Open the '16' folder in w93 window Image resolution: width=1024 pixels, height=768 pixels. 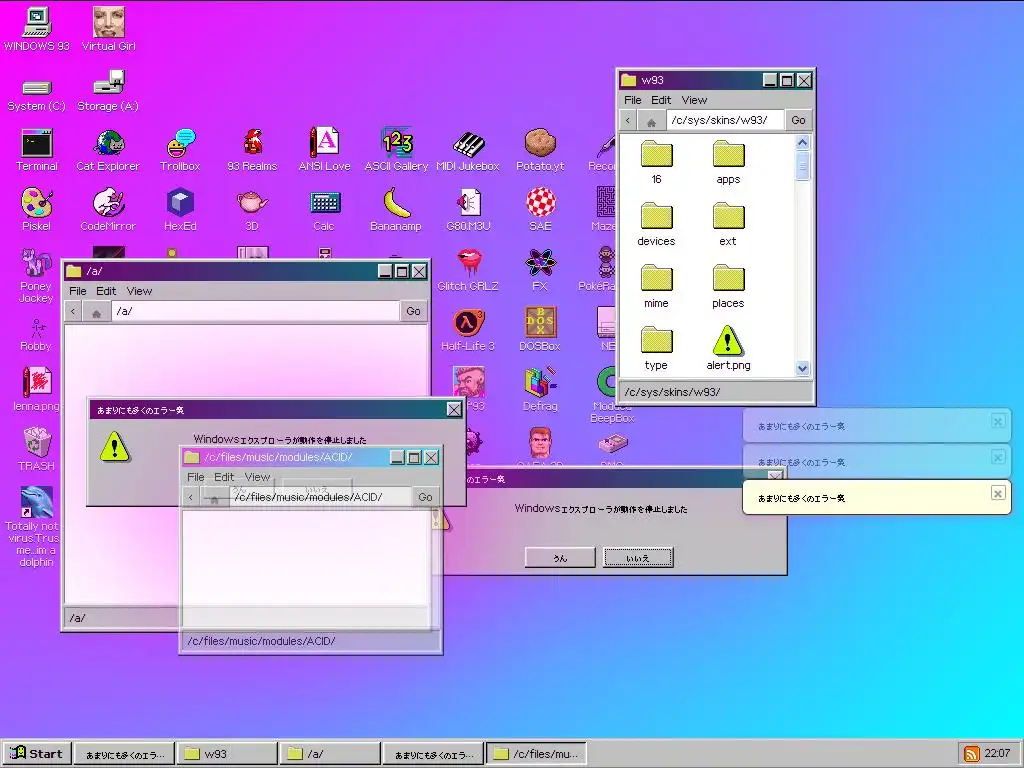(x=656, y=163)
